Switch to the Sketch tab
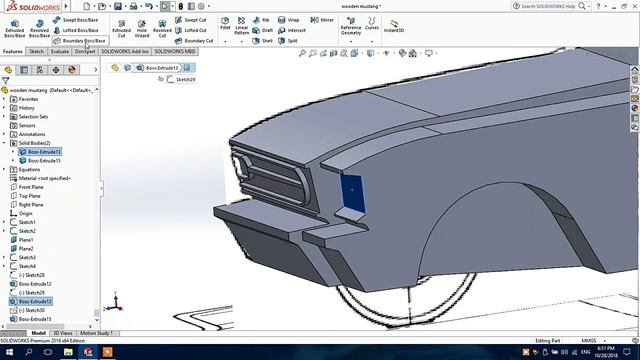The image size is (640, 360). click(36, 51)
